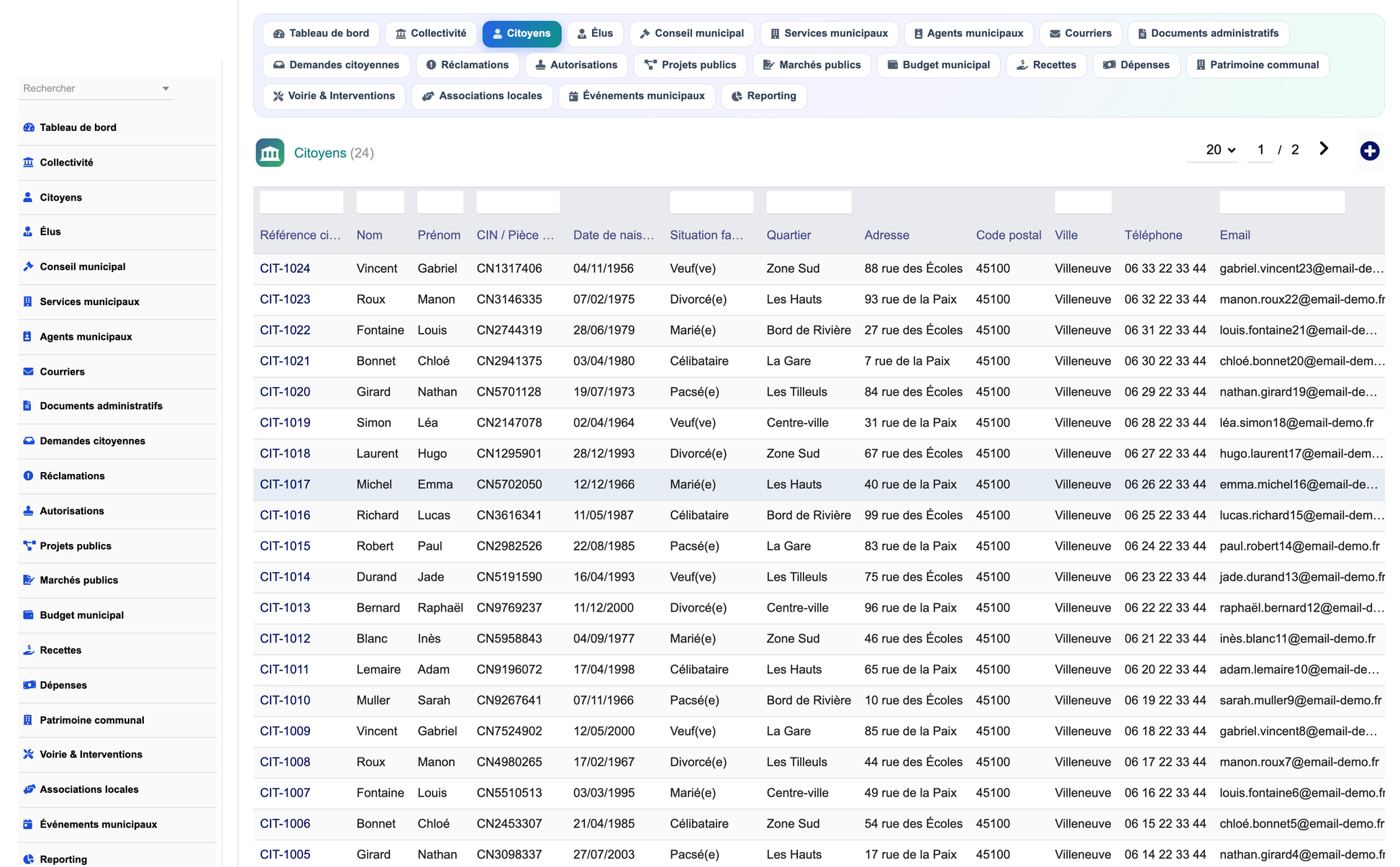Click the Voirie & Interventions tools icon in sidebar
1400x867 pixels.
(x=29, y=754)
